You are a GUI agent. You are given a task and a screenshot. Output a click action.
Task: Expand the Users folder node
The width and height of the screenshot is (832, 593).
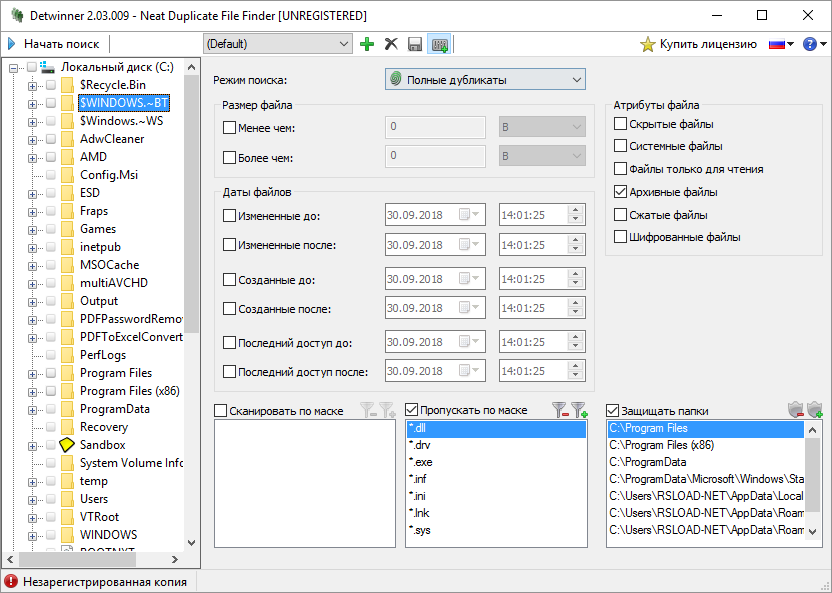click(32, 500)
